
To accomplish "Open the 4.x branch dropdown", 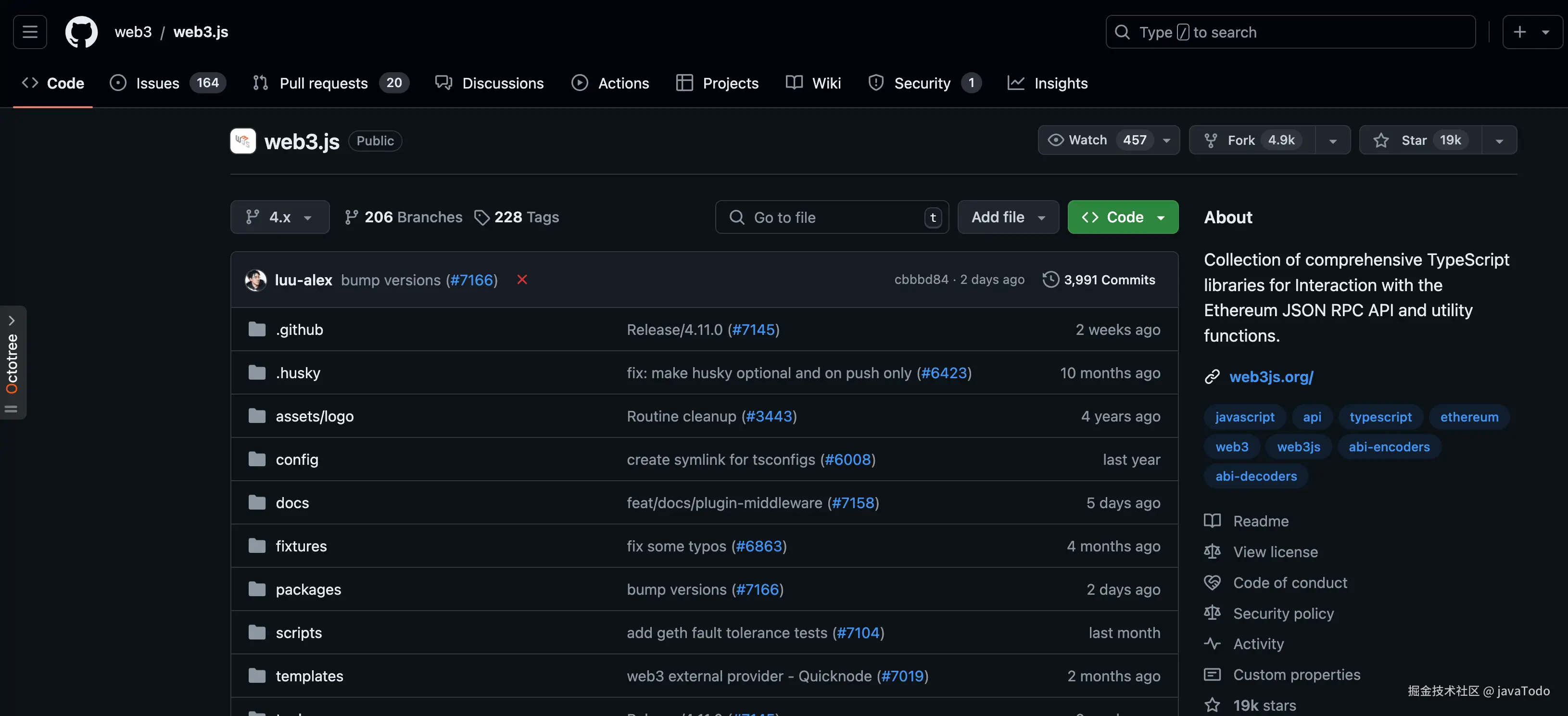I will coord(279,217).
